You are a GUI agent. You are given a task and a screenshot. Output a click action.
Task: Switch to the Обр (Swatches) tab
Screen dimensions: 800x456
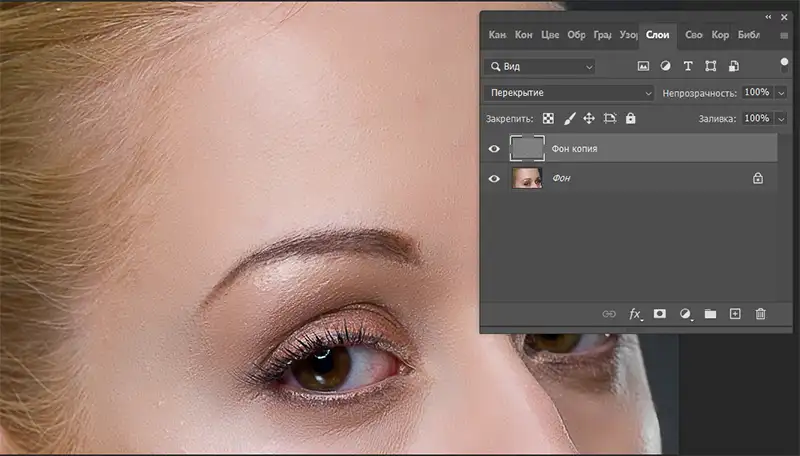(x=577, y=35)
